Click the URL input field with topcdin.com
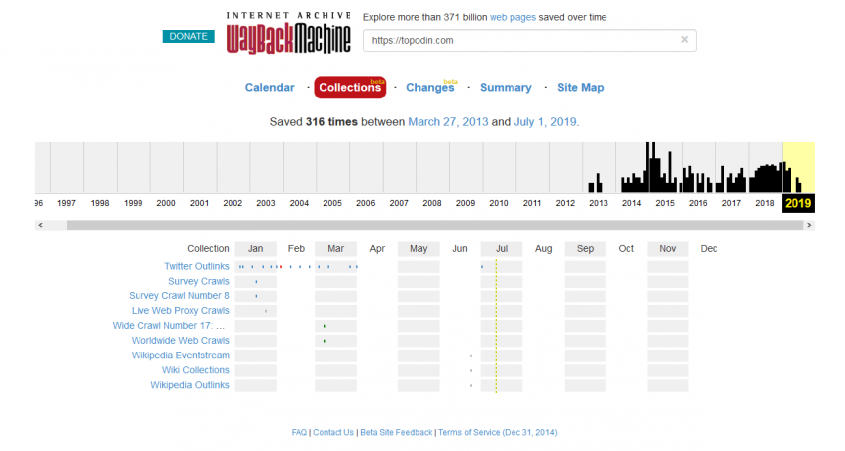 (x=520, y=40)
